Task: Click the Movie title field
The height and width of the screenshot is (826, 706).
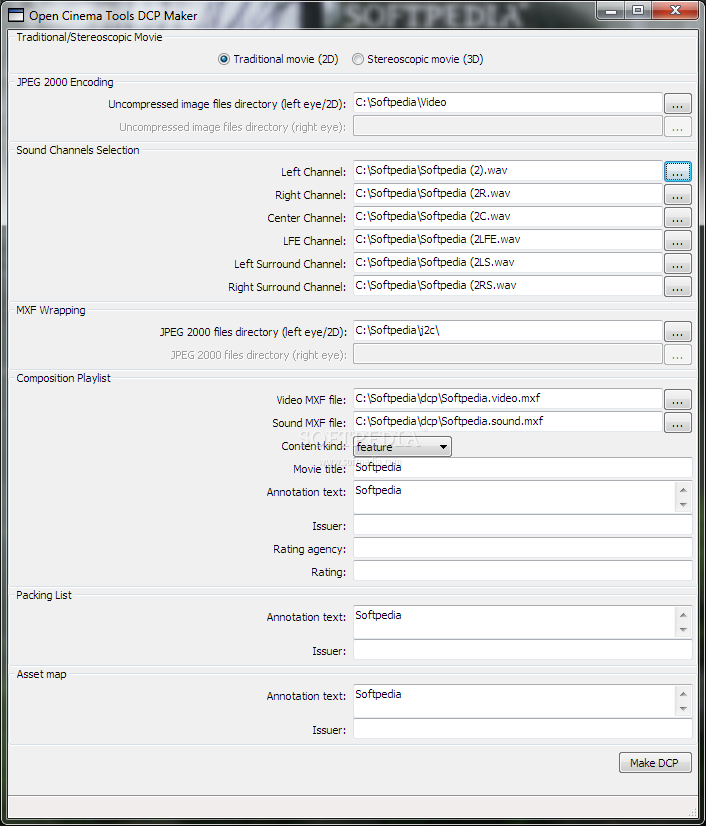Action: 522,468
